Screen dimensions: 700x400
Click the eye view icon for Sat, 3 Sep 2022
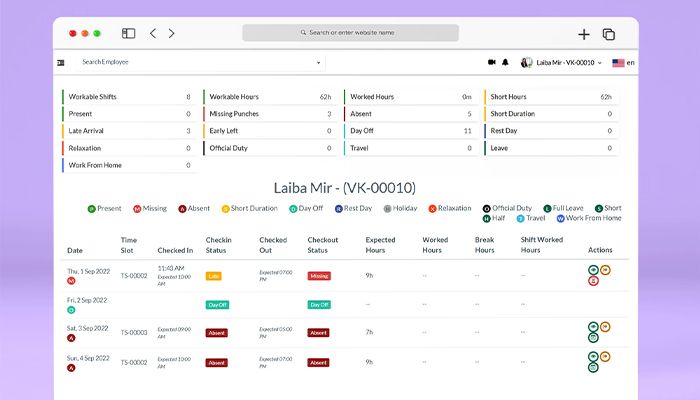(593, 327)
